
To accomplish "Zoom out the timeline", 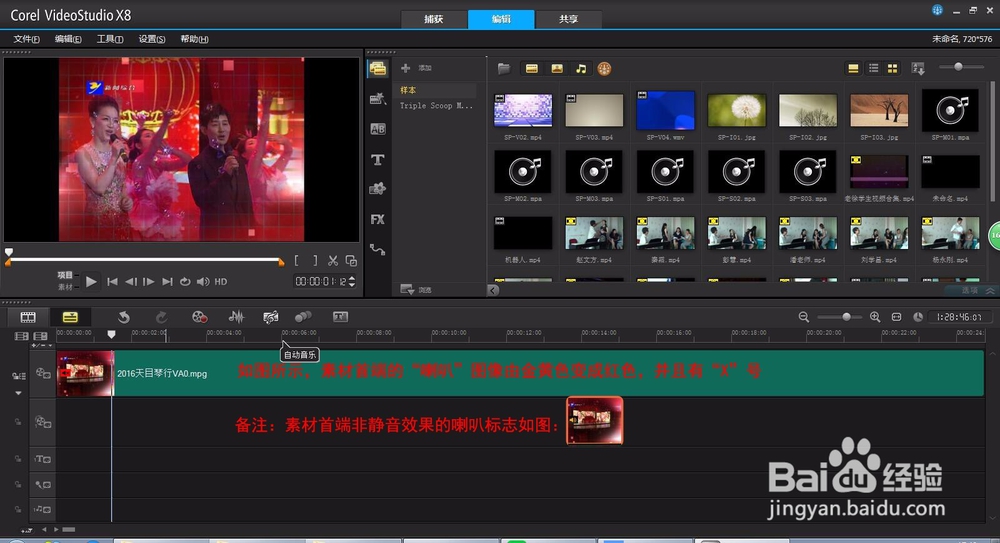I will point(804,317).
